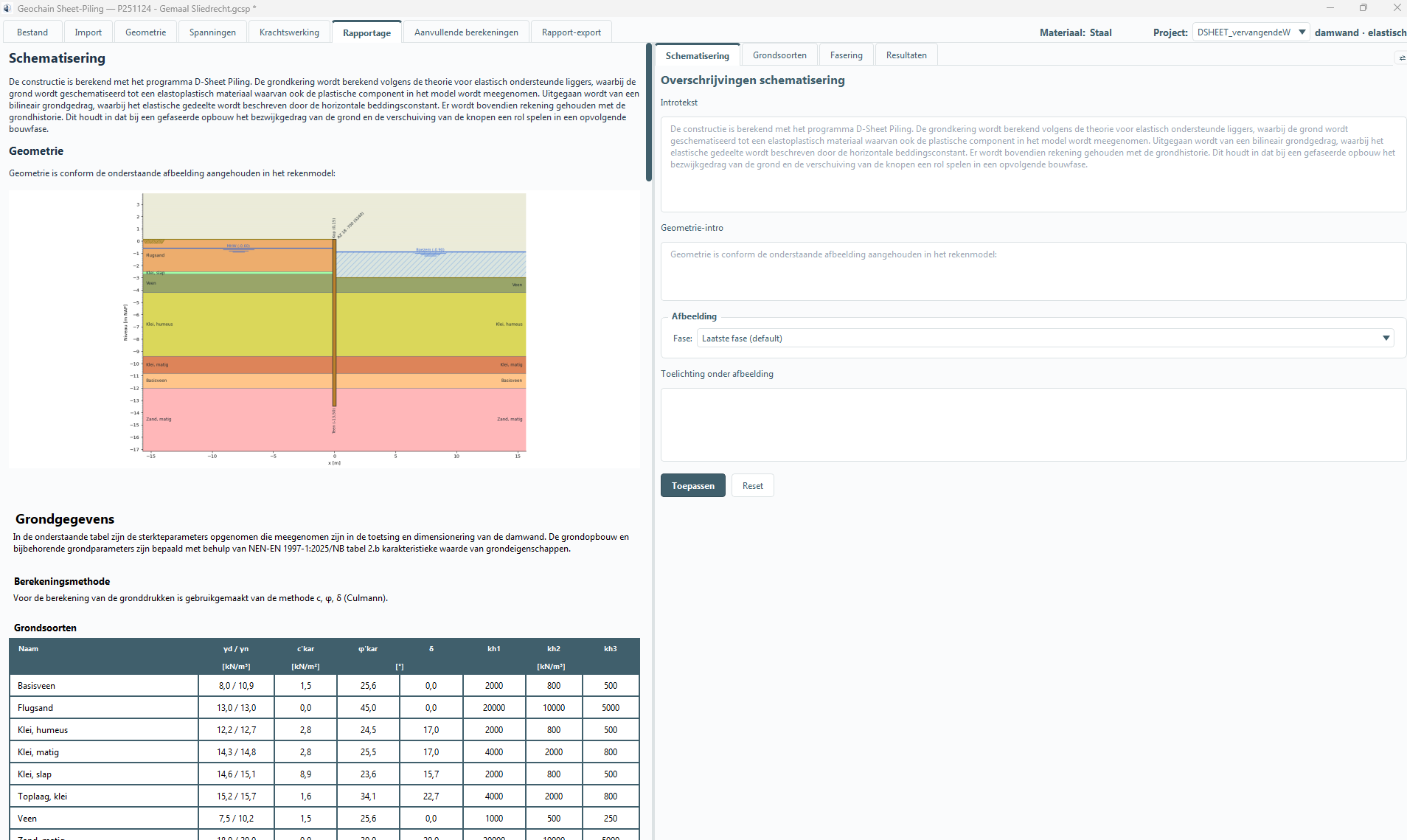Click into the Introtekst text field
This screenshot has width=1407, height=840.
coord(1033,164)
